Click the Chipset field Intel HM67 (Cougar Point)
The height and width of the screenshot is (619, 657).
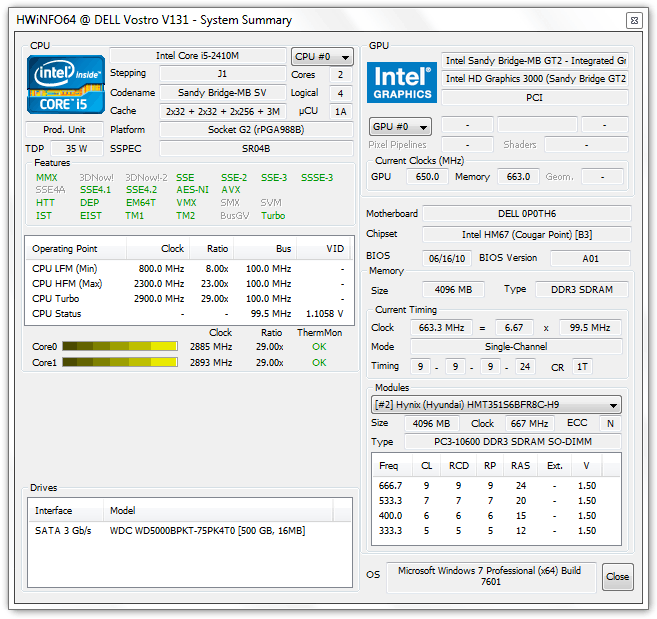[x=527, y=235]
